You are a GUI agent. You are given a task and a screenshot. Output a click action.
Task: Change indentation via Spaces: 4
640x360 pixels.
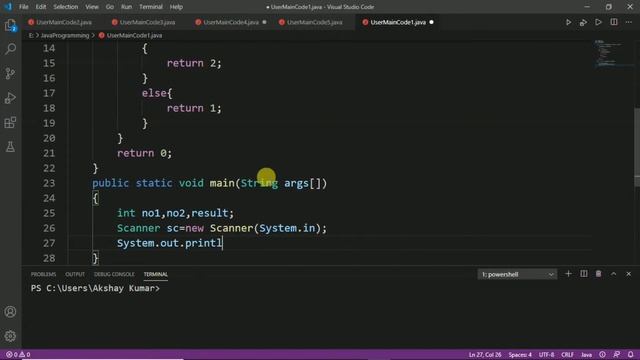(x=520, y=355)
